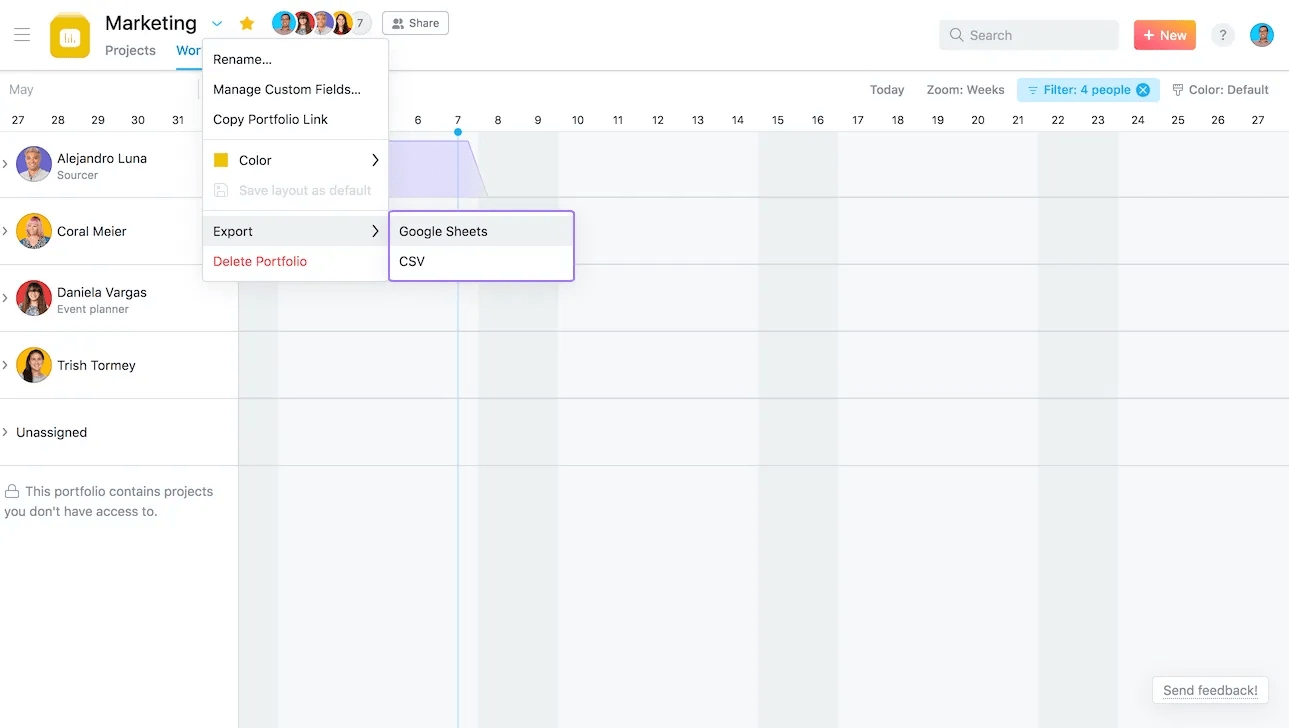1289x728 pixels.
Task: Switch to the Projects tab
Action: 130,50
